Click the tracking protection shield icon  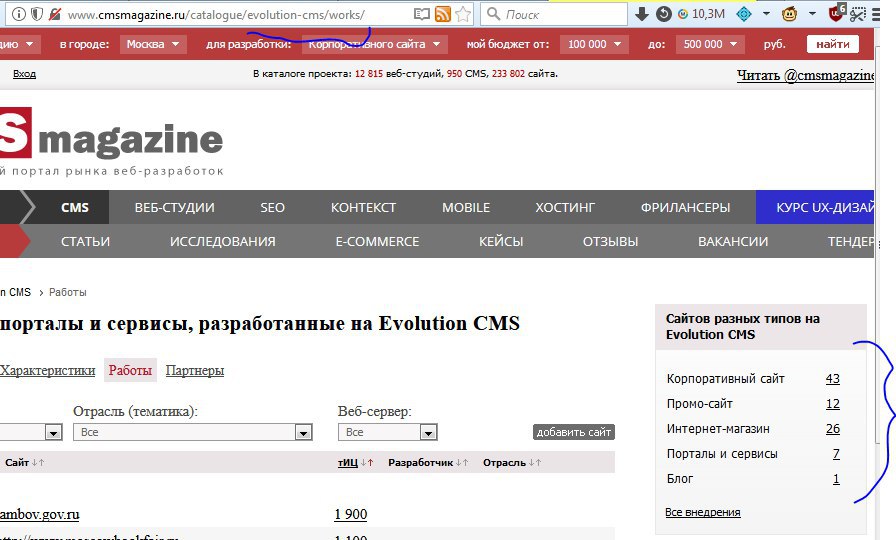coord(37,14)
